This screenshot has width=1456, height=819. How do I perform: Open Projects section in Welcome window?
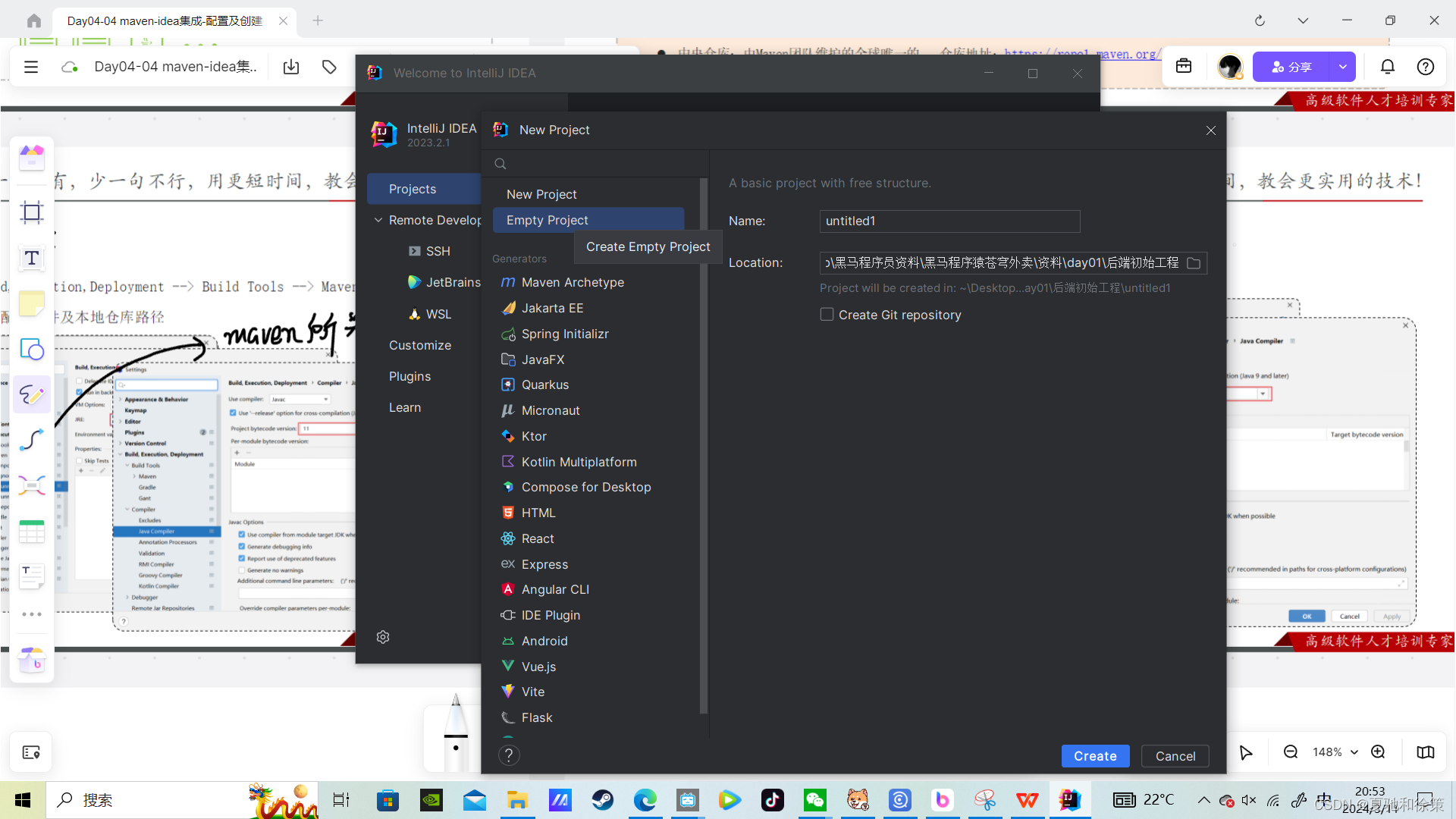[424, 189]
